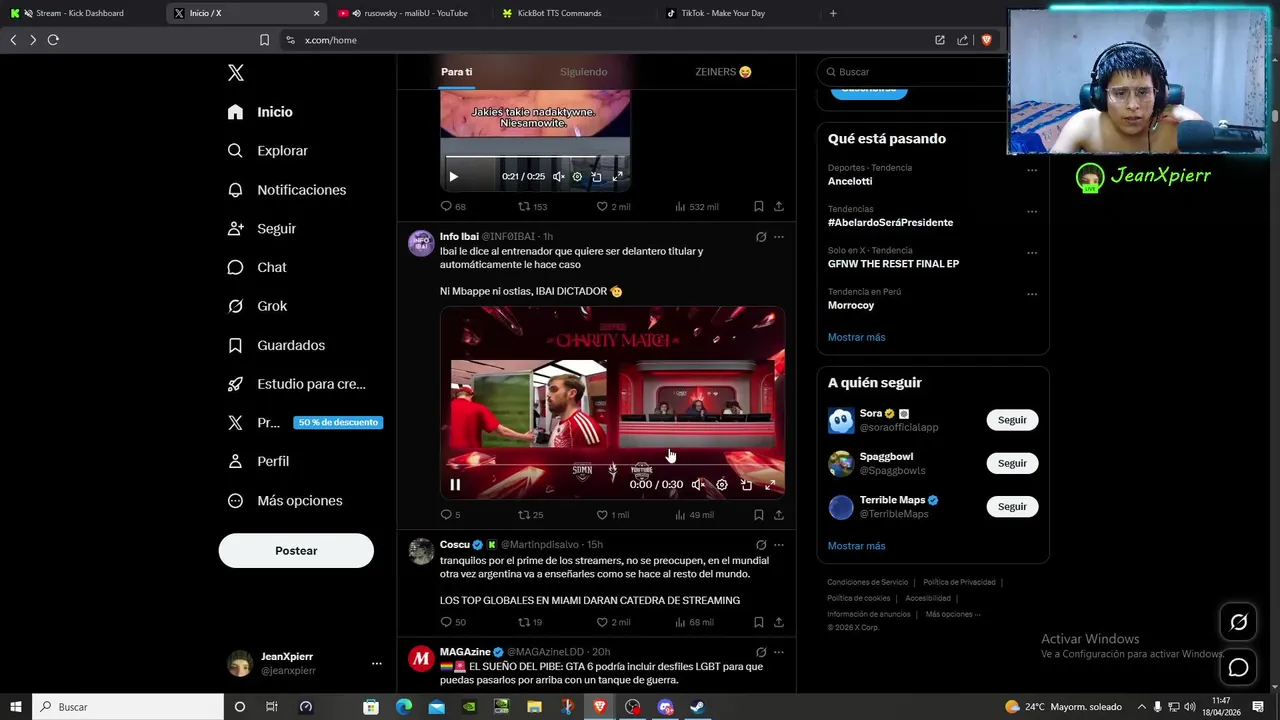Open Info Ibai post more options
This screenshot has width=1280, height=720.
pos(779,237)
